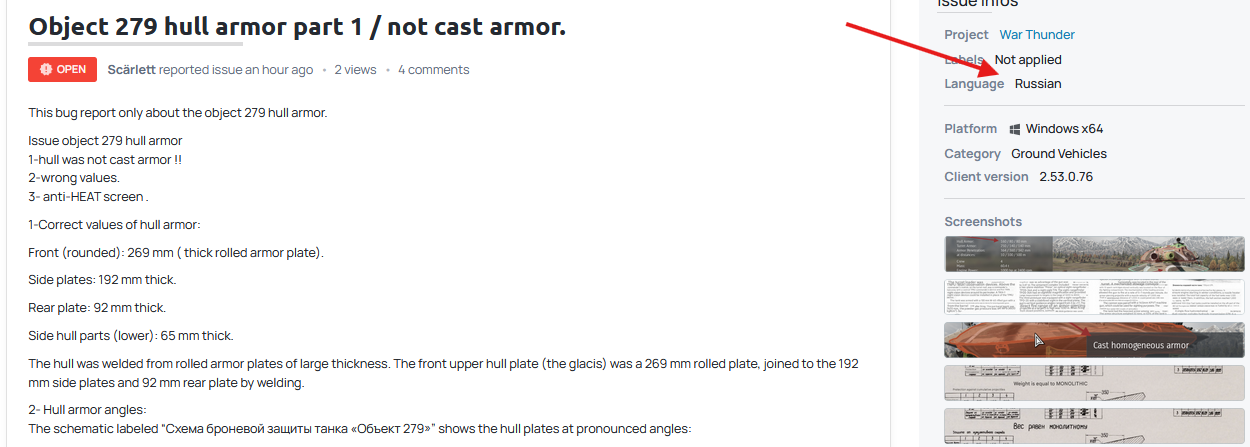This screenshot has height=447, width=1250.
Task: Open the last screenshot thumbnail with Russian text
Action: tap(1094, 423)
